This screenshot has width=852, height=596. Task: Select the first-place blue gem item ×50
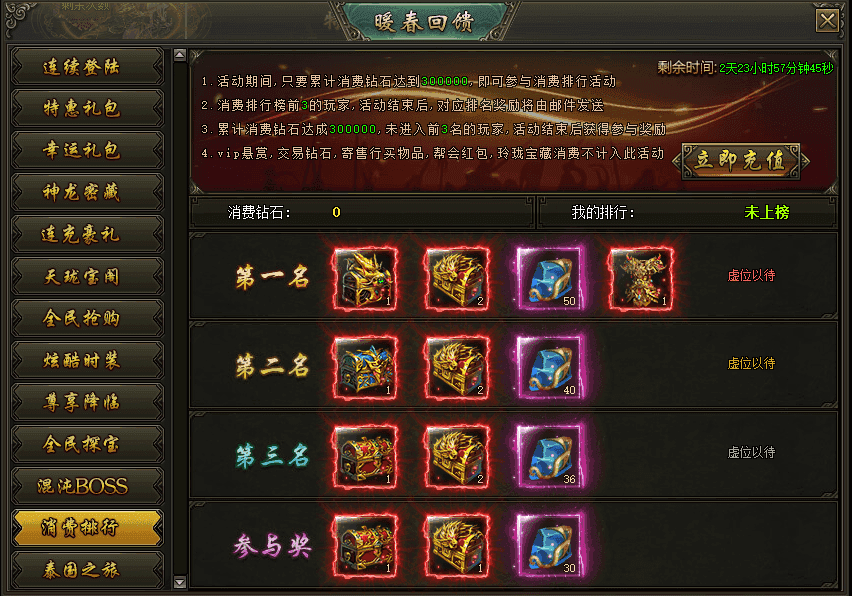coord(549,279)
